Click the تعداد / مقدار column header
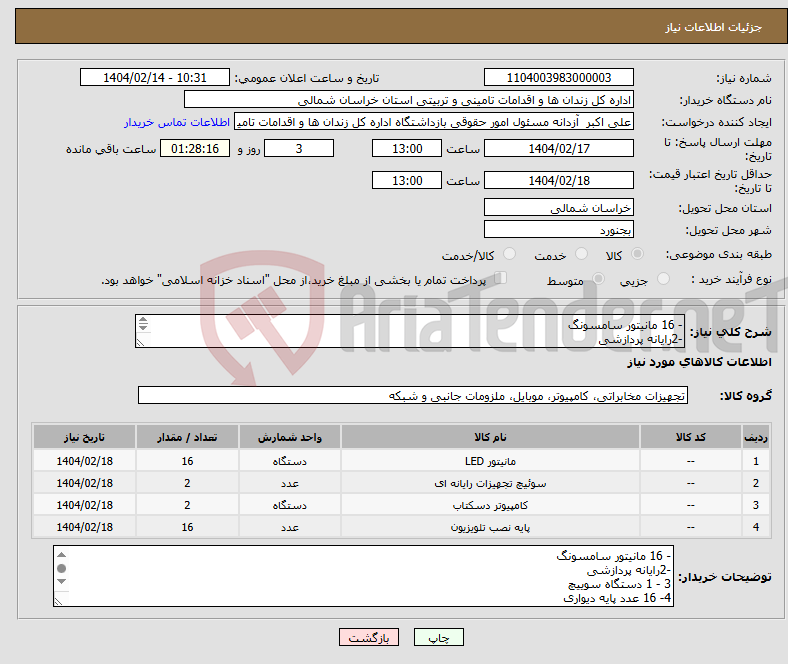This screenshot has height=664, width=788. (187, 437)
